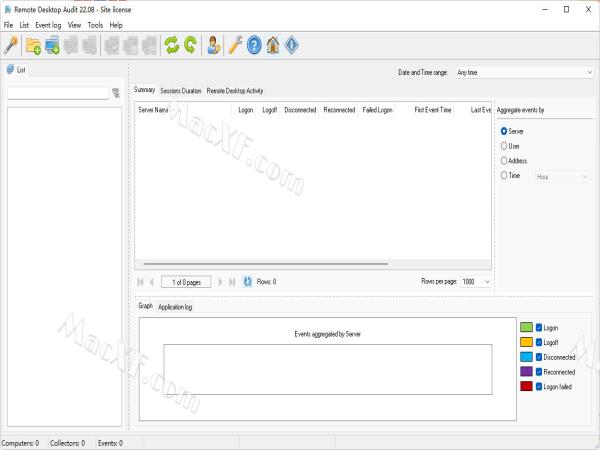
Task: Click the blue refresh icon near Rows
Action: [x=248, y=282]
